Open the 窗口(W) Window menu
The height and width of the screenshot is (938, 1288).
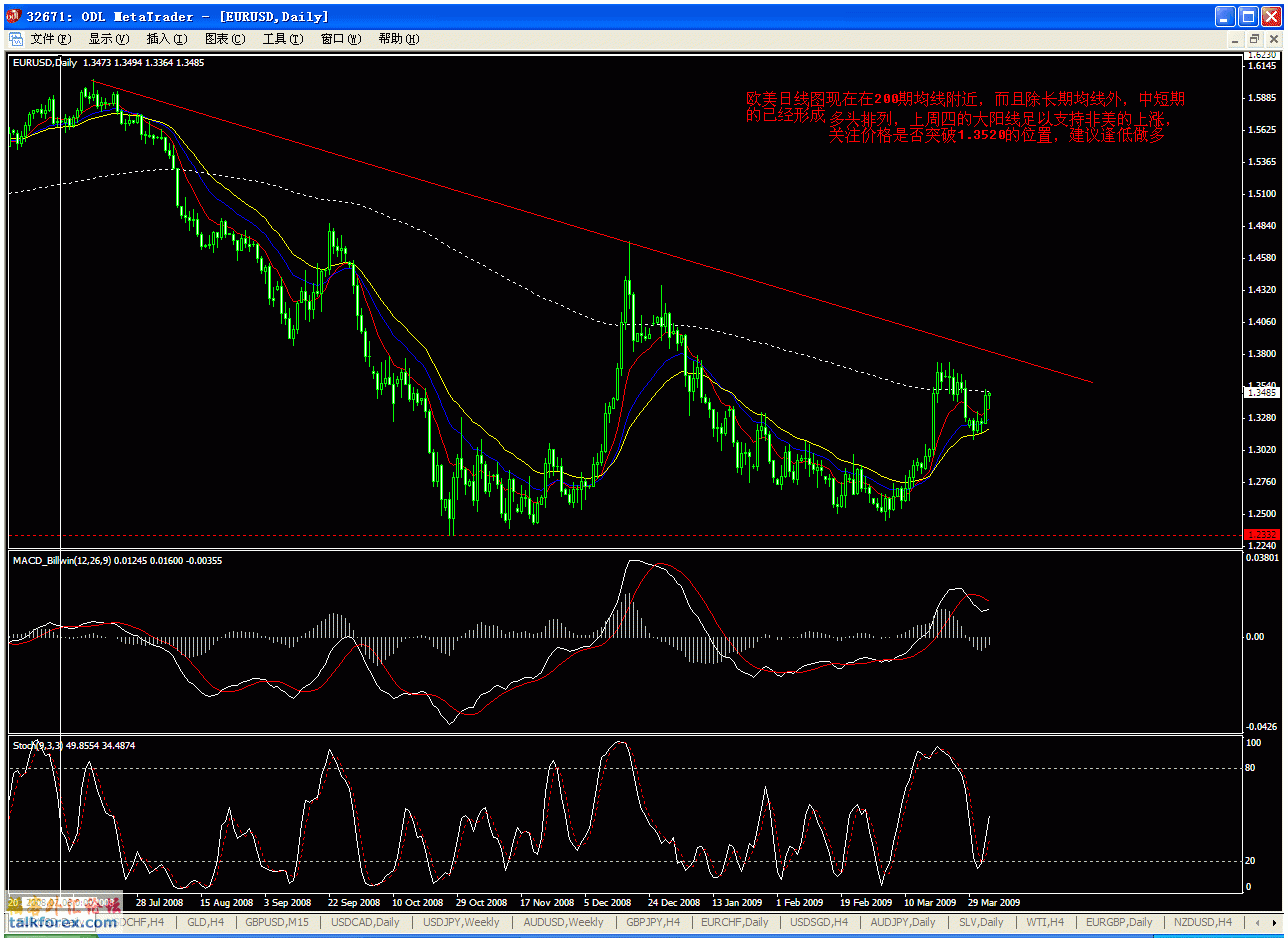click(x=340, y=39)
